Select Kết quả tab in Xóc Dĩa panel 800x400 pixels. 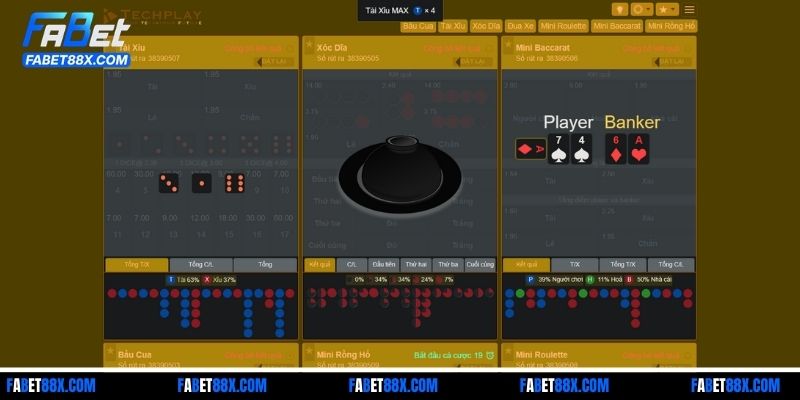(319, 265)
